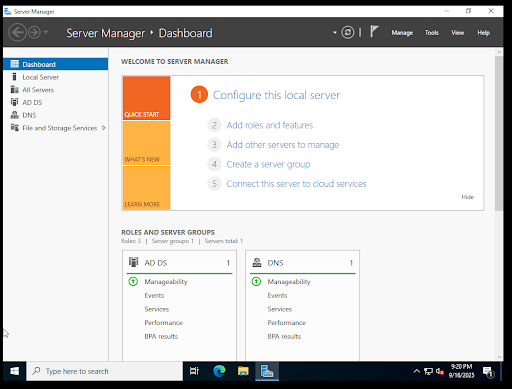This screenshot has width=512, height=389.
Task: Click Add roles and features
Action: pos(270,125)
